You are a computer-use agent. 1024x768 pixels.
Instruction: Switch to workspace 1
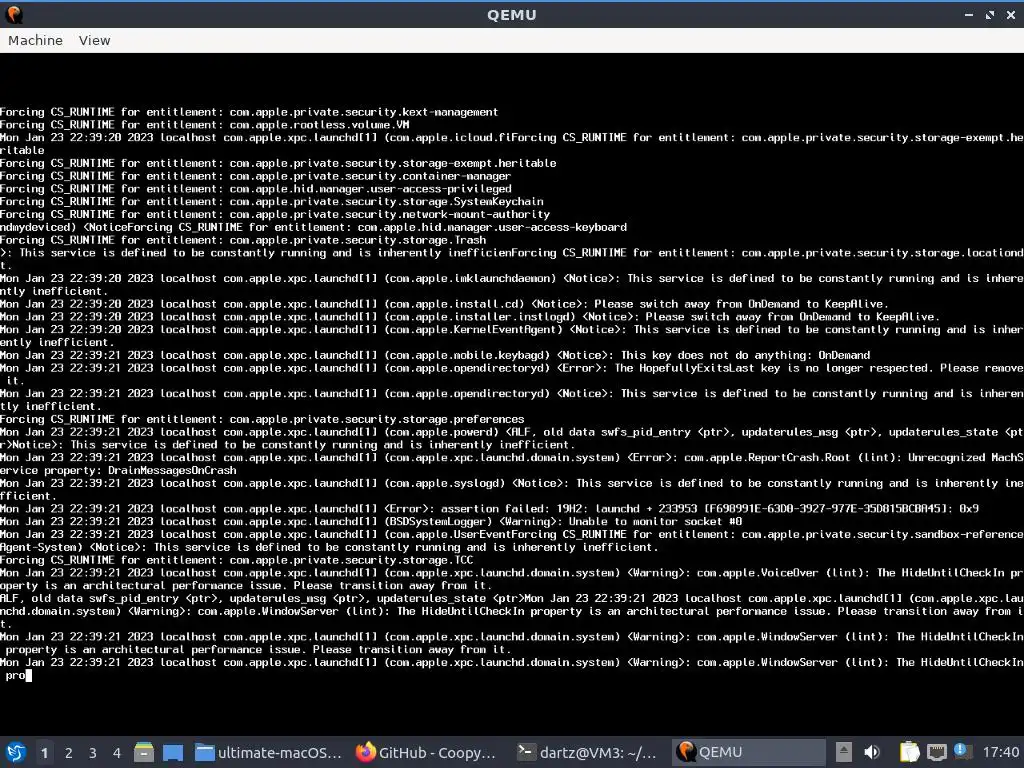coord(44,753)
